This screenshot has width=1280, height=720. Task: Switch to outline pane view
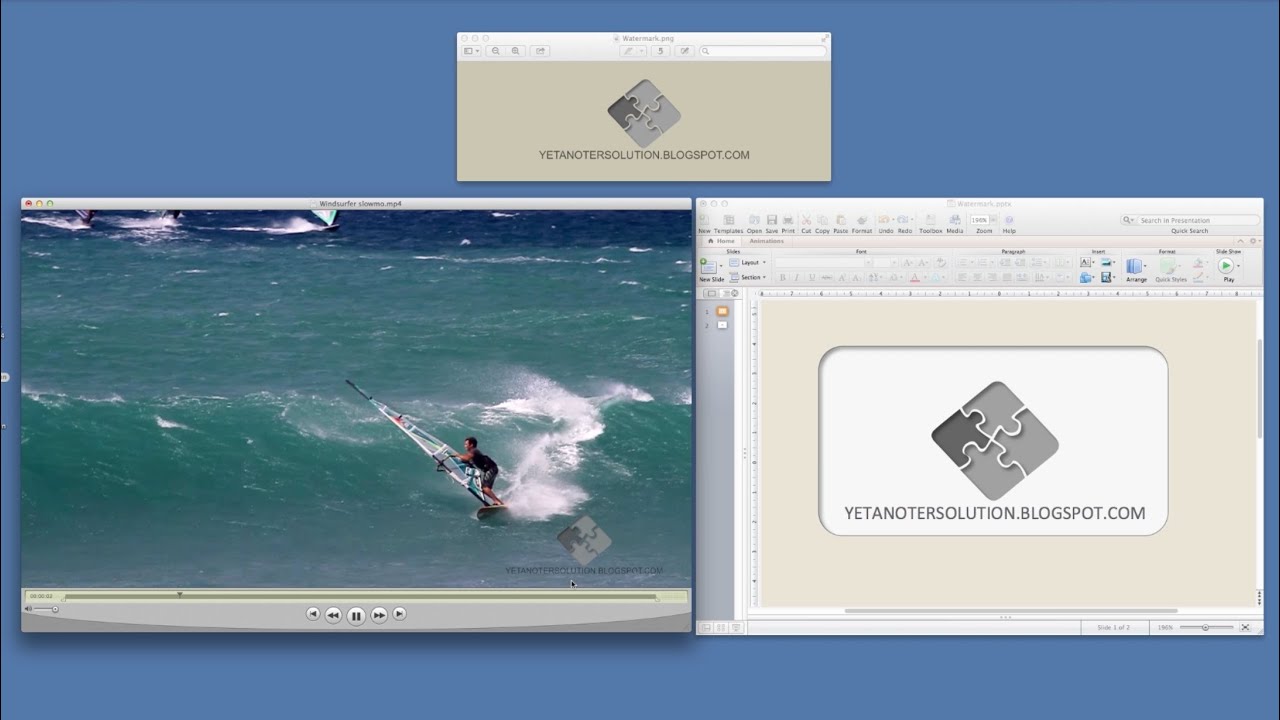tap(727, 293)
